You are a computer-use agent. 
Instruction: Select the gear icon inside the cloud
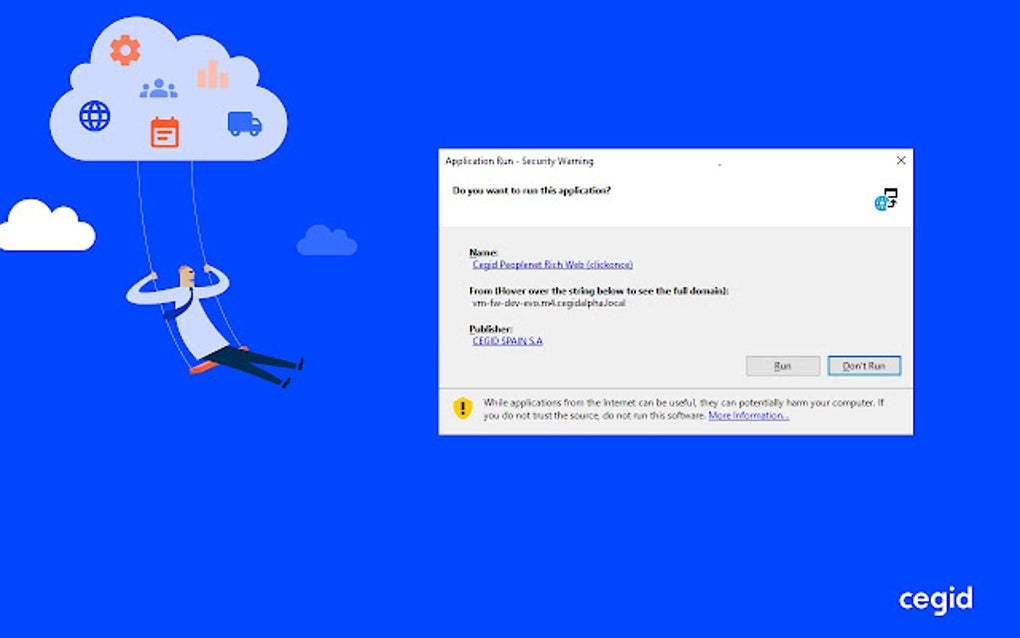pyautogui.click(x=124, y=47)
